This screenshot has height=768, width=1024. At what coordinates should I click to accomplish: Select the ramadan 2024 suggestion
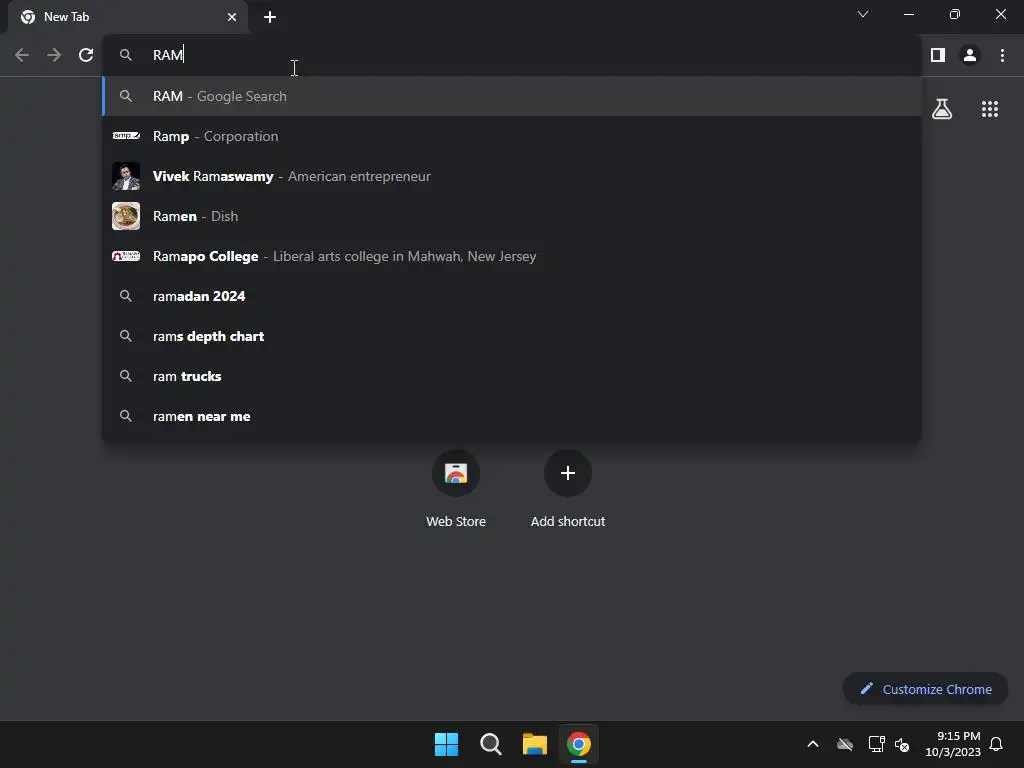512,296
